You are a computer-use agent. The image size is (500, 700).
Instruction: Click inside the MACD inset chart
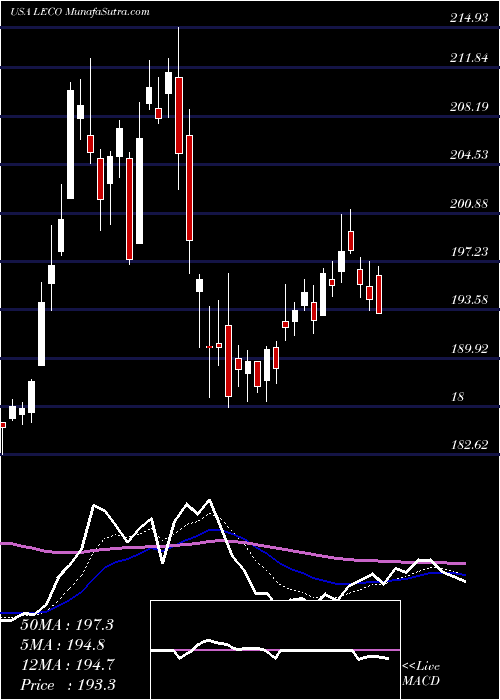(275, 650)
